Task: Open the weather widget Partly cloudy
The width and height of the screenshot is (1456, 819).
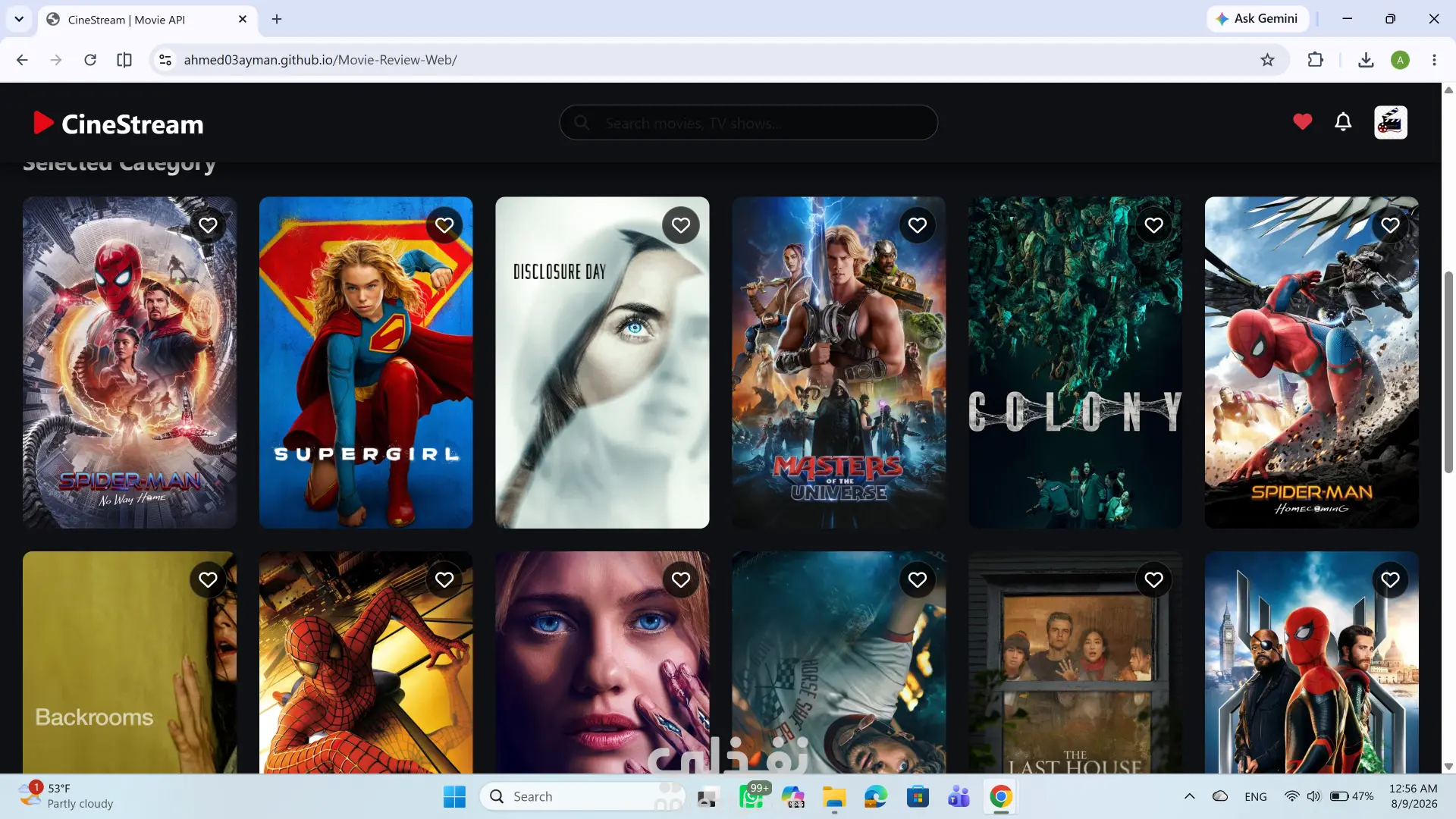Action: (x=66, y=796)
